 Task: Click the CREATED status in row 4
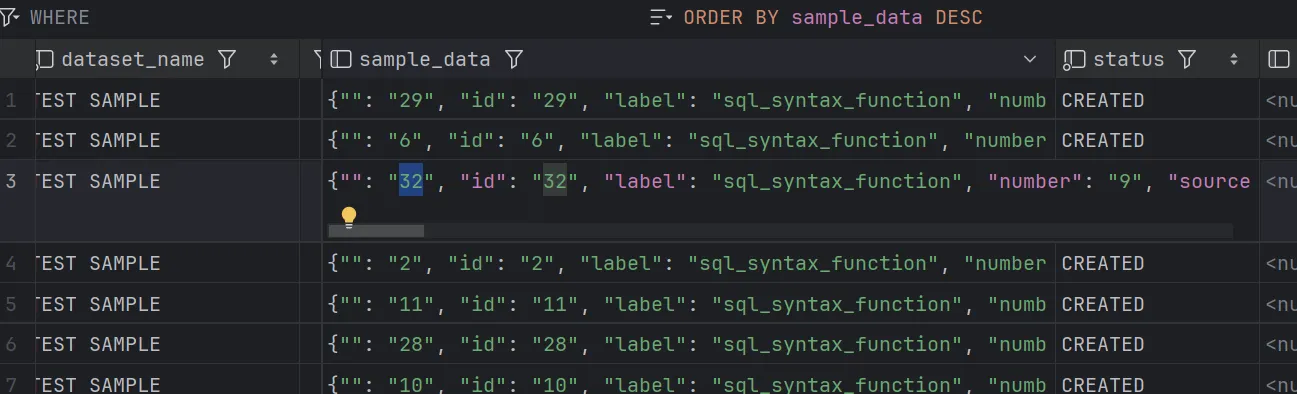coord(1103,263)
